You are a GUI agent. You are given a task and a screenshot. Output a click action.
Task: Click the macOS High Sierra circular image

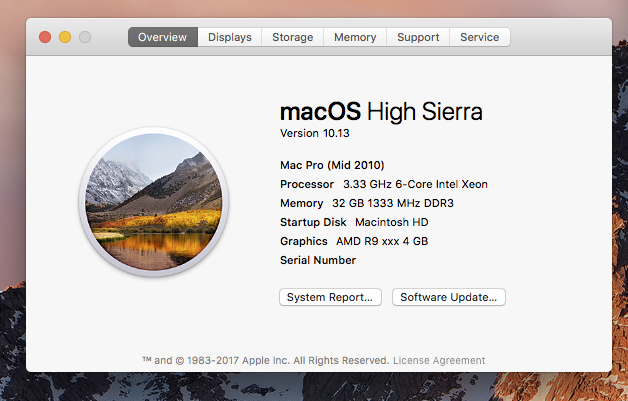pos(154,202)
